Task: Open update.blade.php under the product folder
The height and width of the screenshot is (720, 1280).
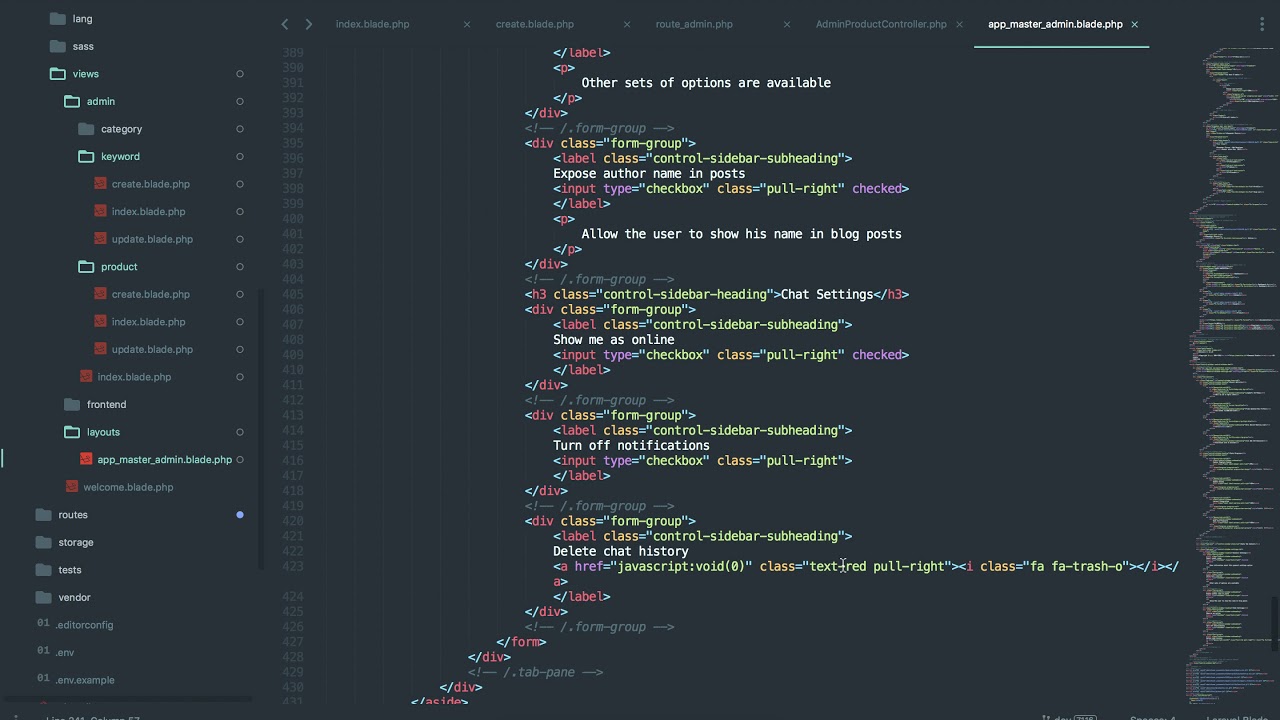Action: [152, 349]
